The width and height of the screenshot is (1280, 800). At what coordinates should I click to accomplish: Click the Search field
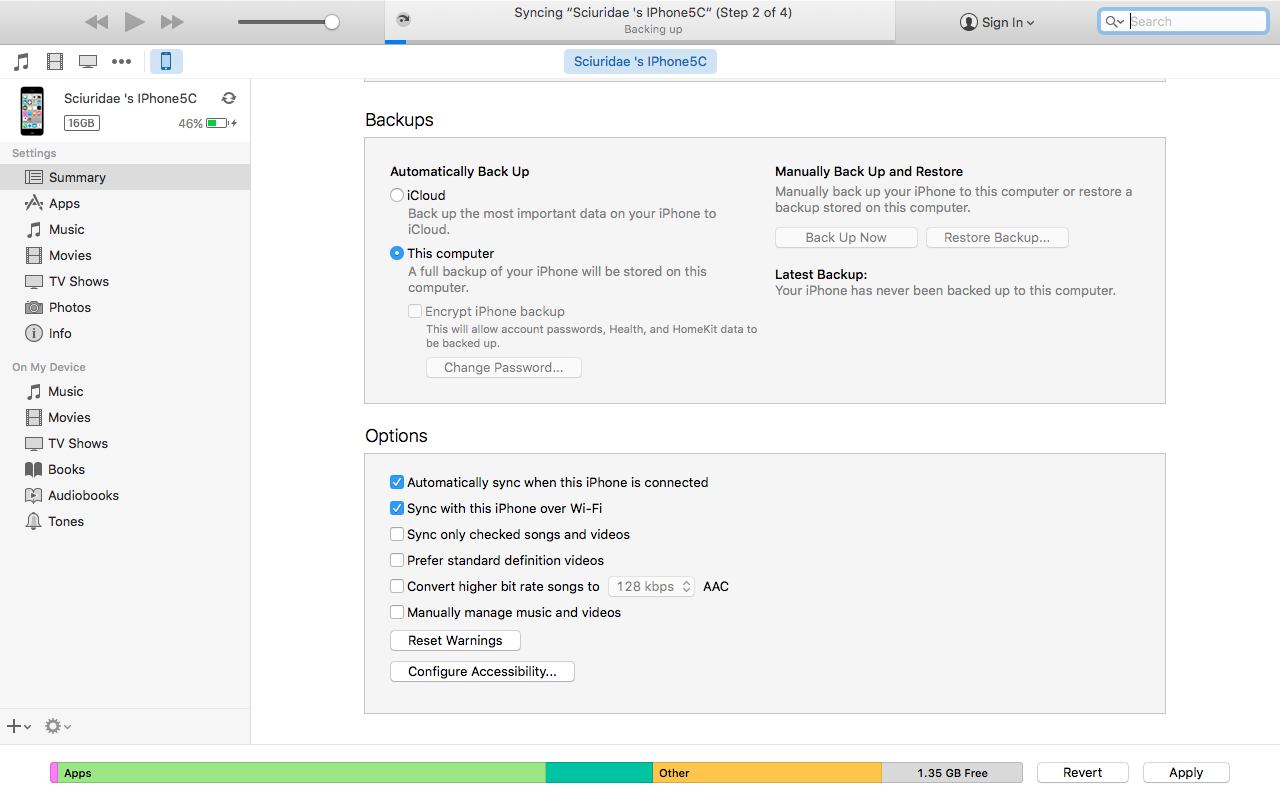tap(1183, 21)
